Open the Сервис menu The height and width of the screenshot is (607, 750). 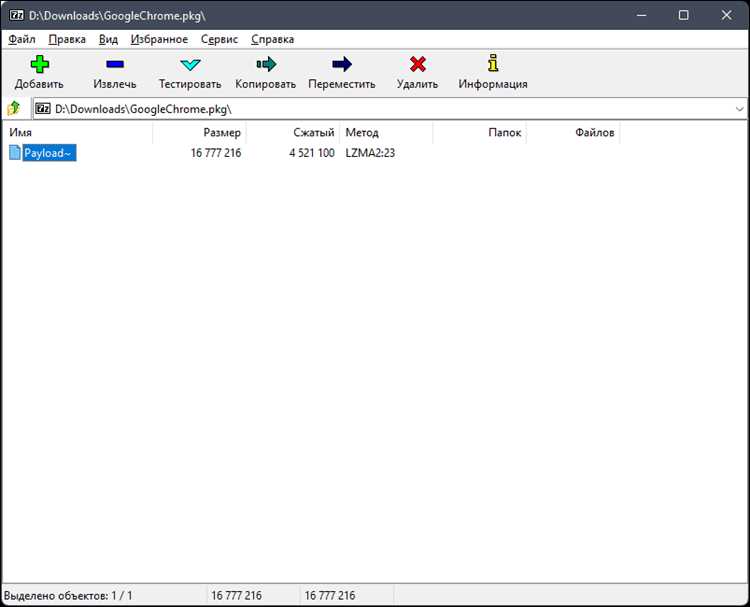(219, 39)
